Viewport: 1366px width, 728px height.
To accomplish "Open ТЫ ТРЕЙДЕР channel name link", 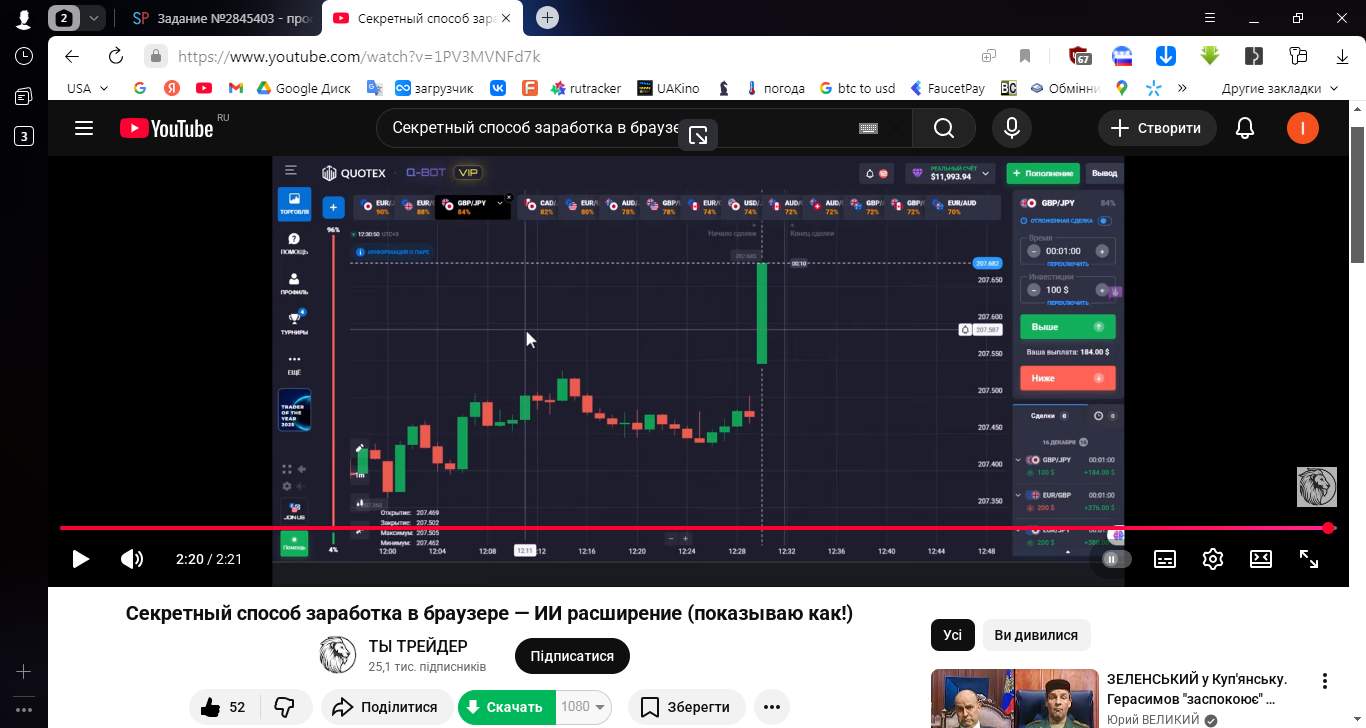I will (x=418, y=646).
